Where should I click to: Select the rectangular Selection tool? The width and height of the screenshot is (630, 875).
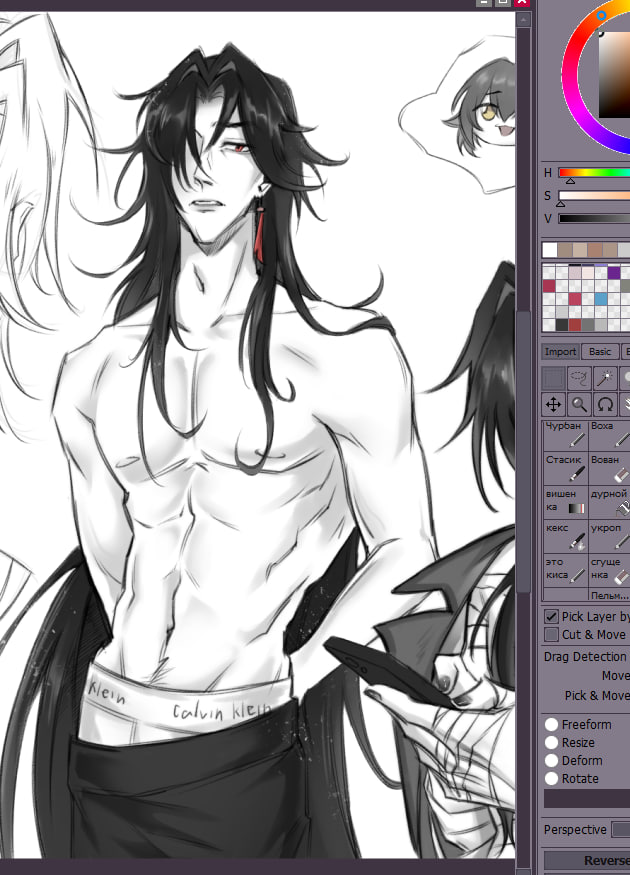554,378
